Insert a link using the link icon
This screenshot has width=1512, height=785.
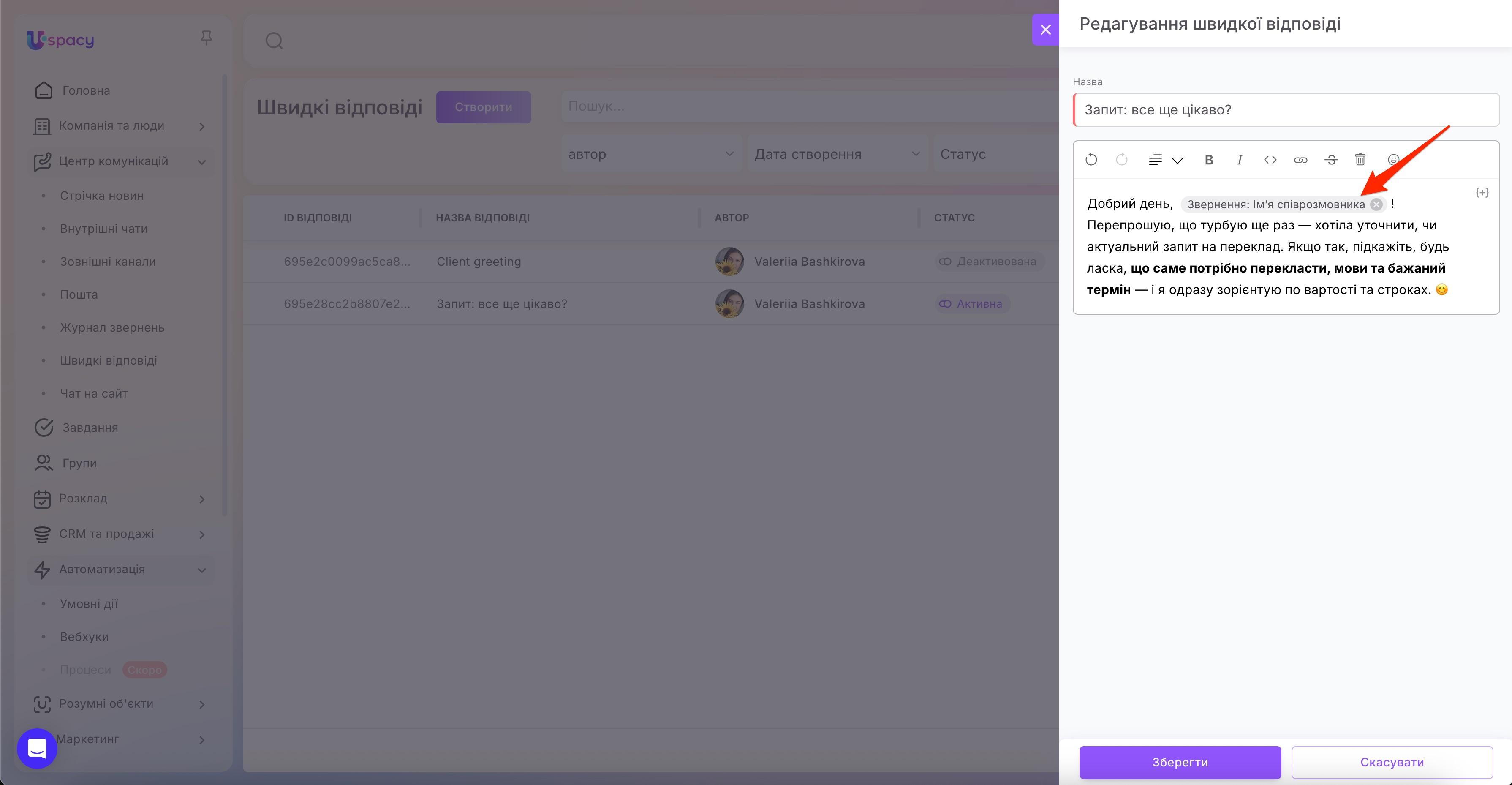click(x=1300, y=160)
